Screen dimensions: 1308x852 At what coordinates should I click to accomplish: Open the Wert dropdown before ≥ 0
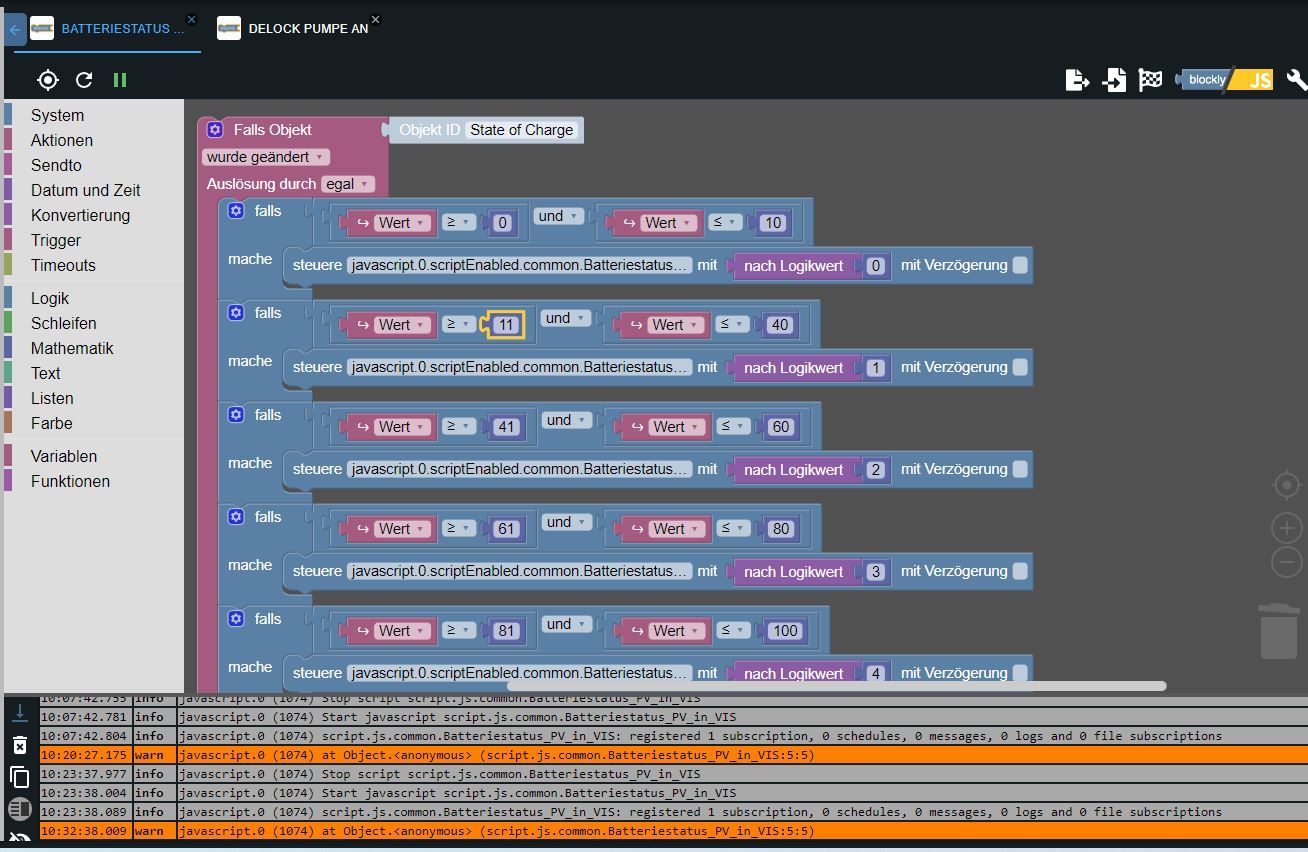404,223
